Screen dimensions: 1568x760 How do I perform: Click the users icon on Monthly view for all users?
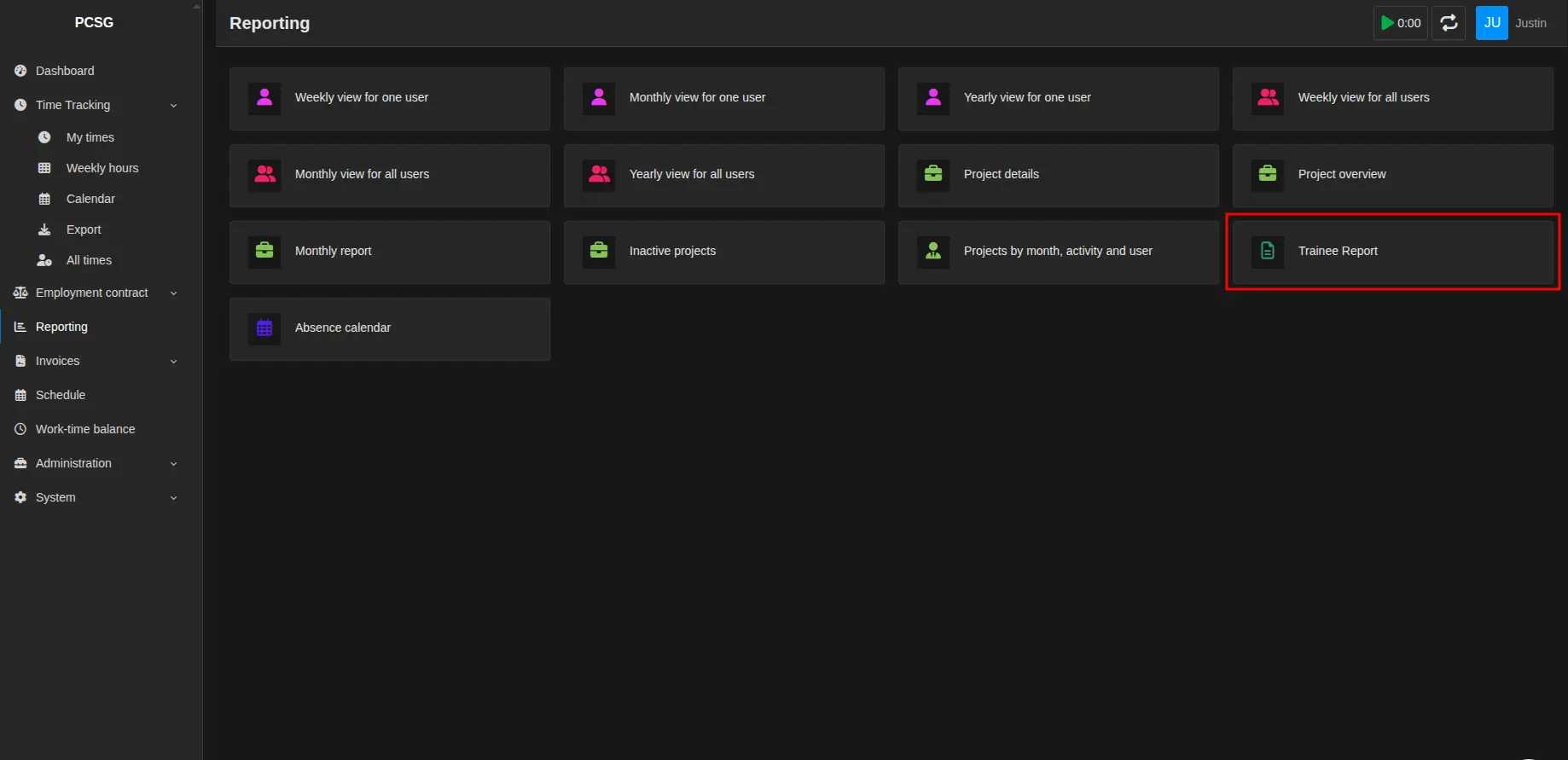tap(264, 175)
